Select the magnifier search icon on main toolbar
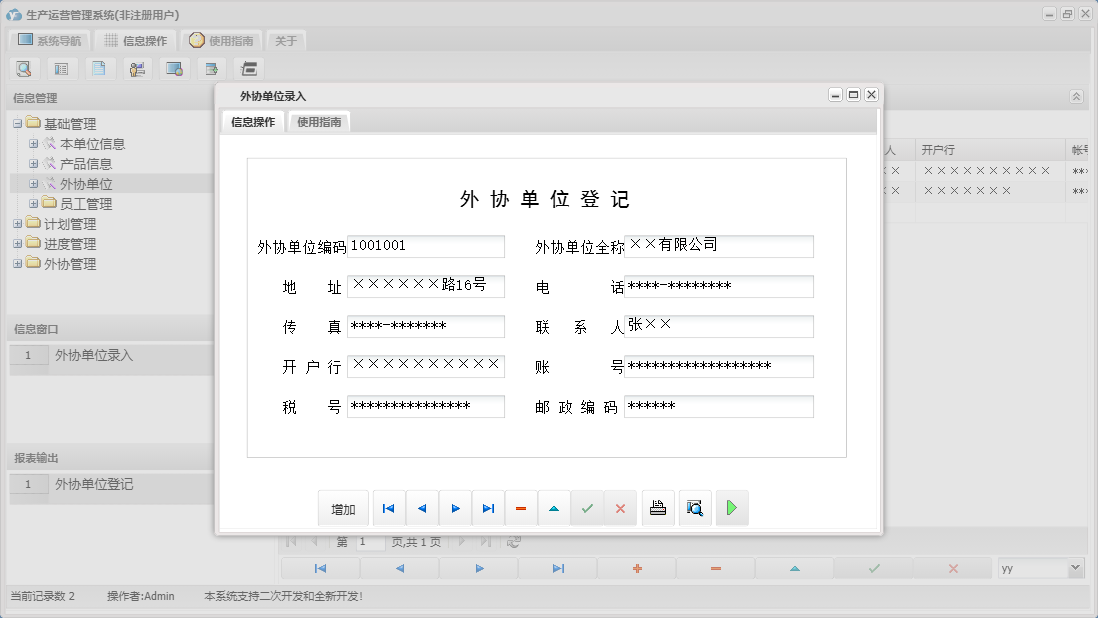The image size is (1098, 618). 24,68
